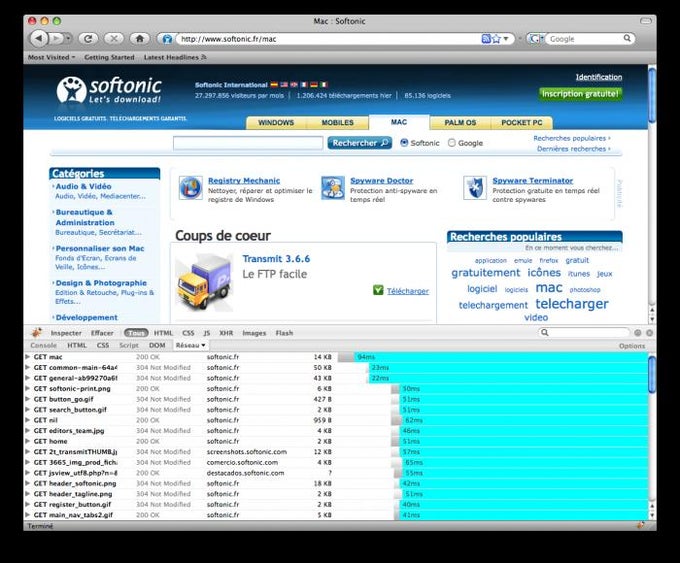Image resolution: width=680 pixels, height=563 pixels.
Task: Open the Identification link
Action: coord(598,77)
